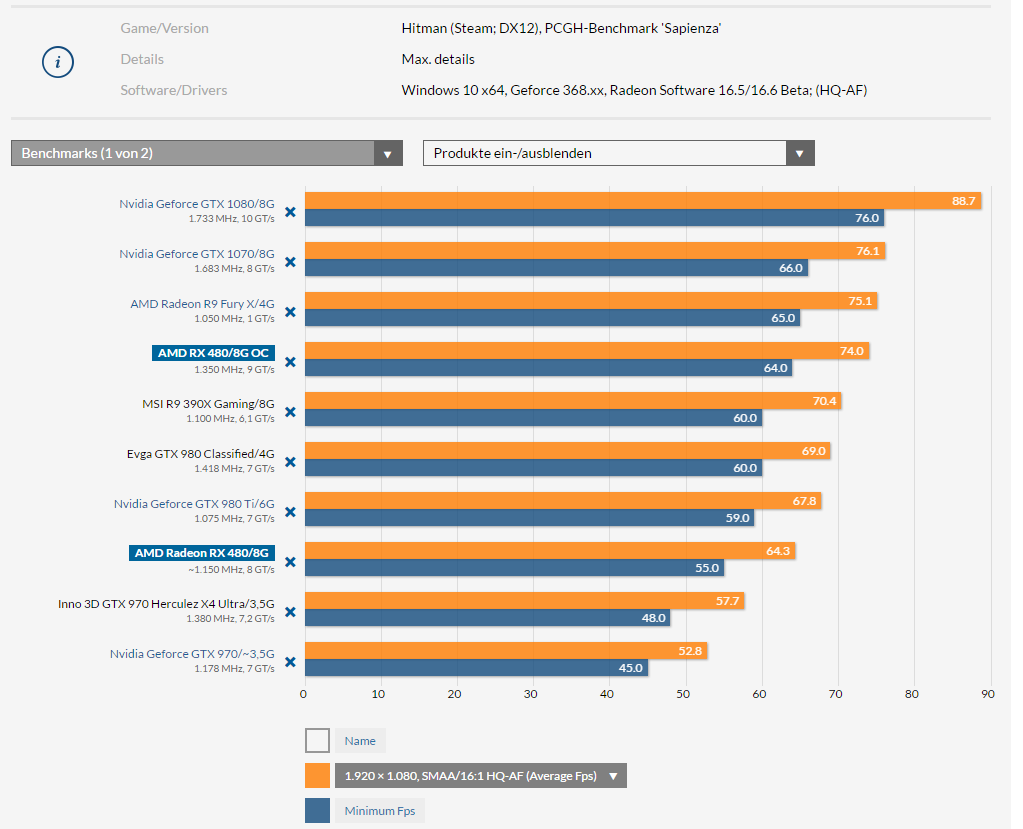The image size is (1023, 829).
Task: Click the Inno 3D GTX 970 Herculez label
Action: 166,603
